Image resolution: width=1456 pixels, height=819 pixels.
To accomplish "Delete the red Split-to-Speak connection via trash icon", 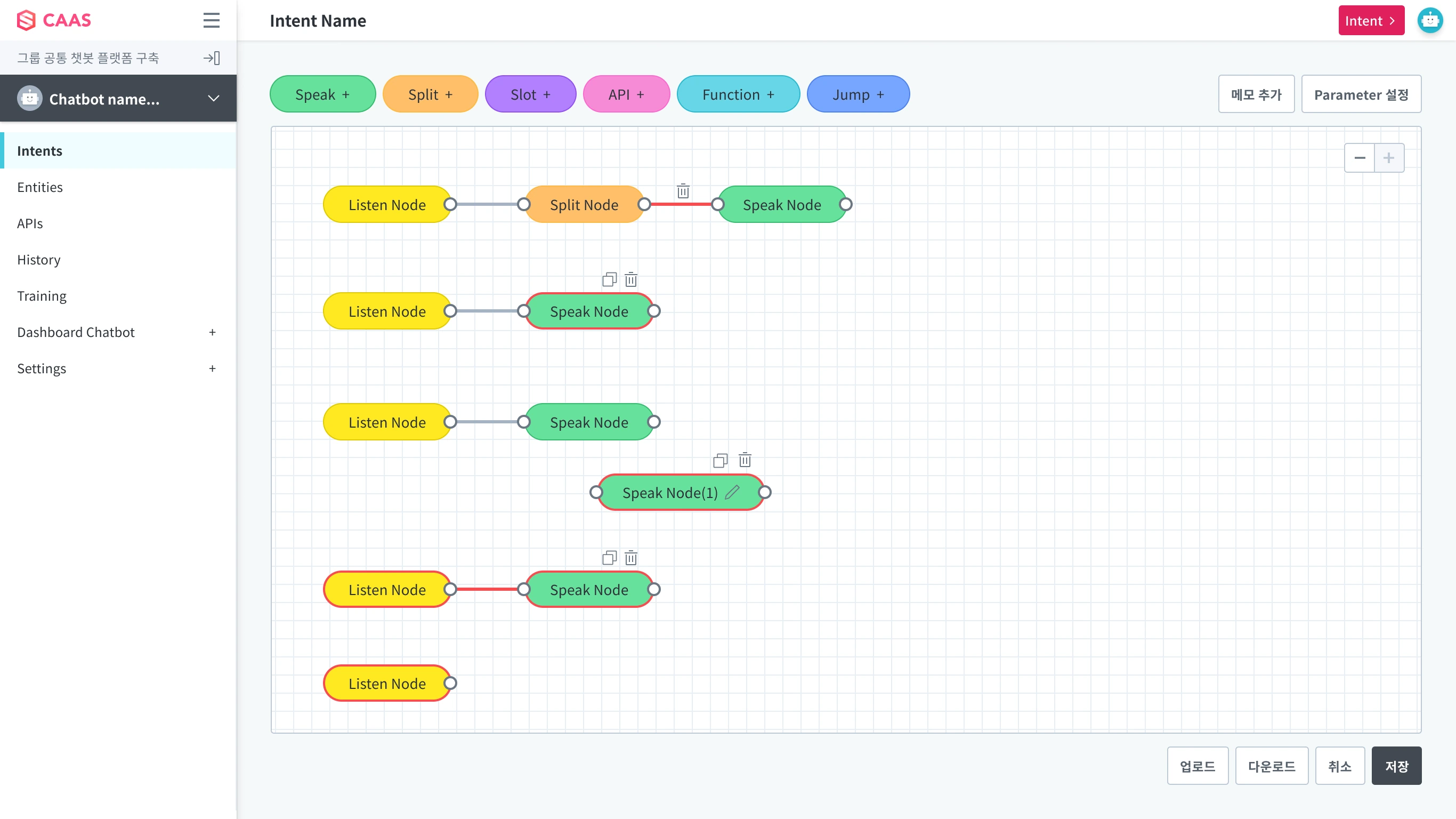I will pos(683,191).
